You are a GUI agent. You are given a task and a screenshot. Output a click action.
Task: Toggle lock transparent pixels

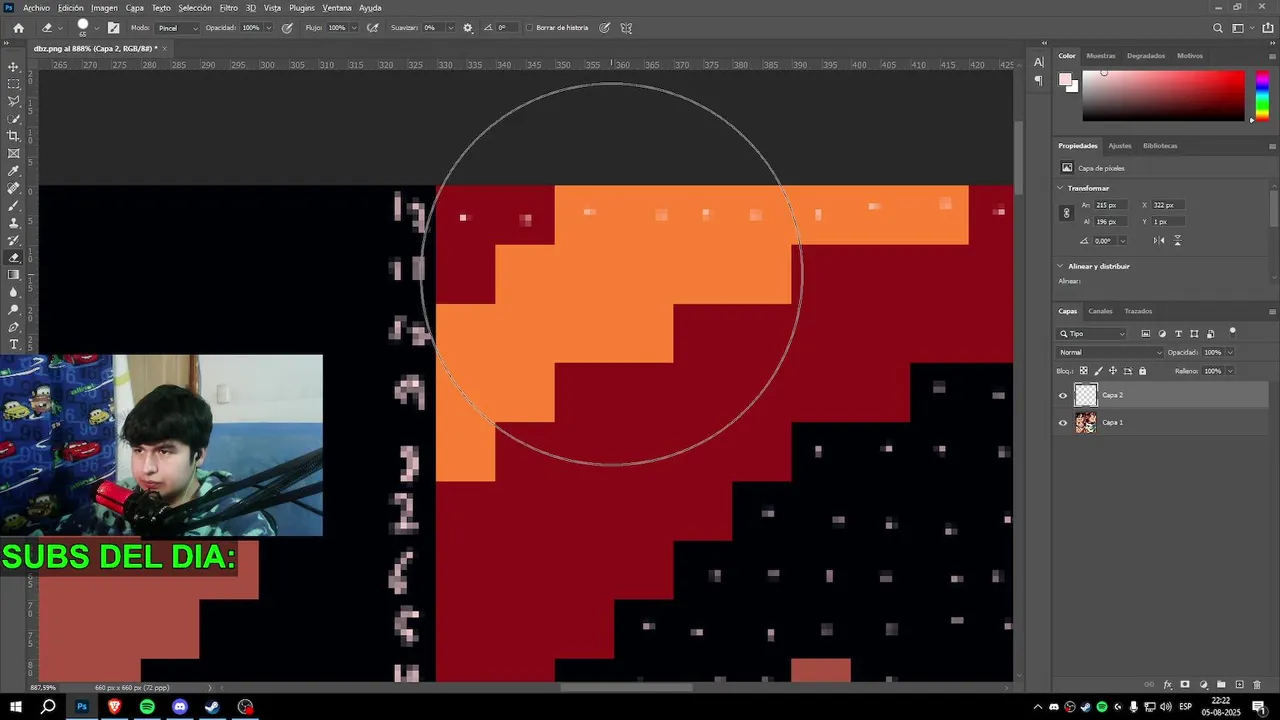pos(1083,371)
